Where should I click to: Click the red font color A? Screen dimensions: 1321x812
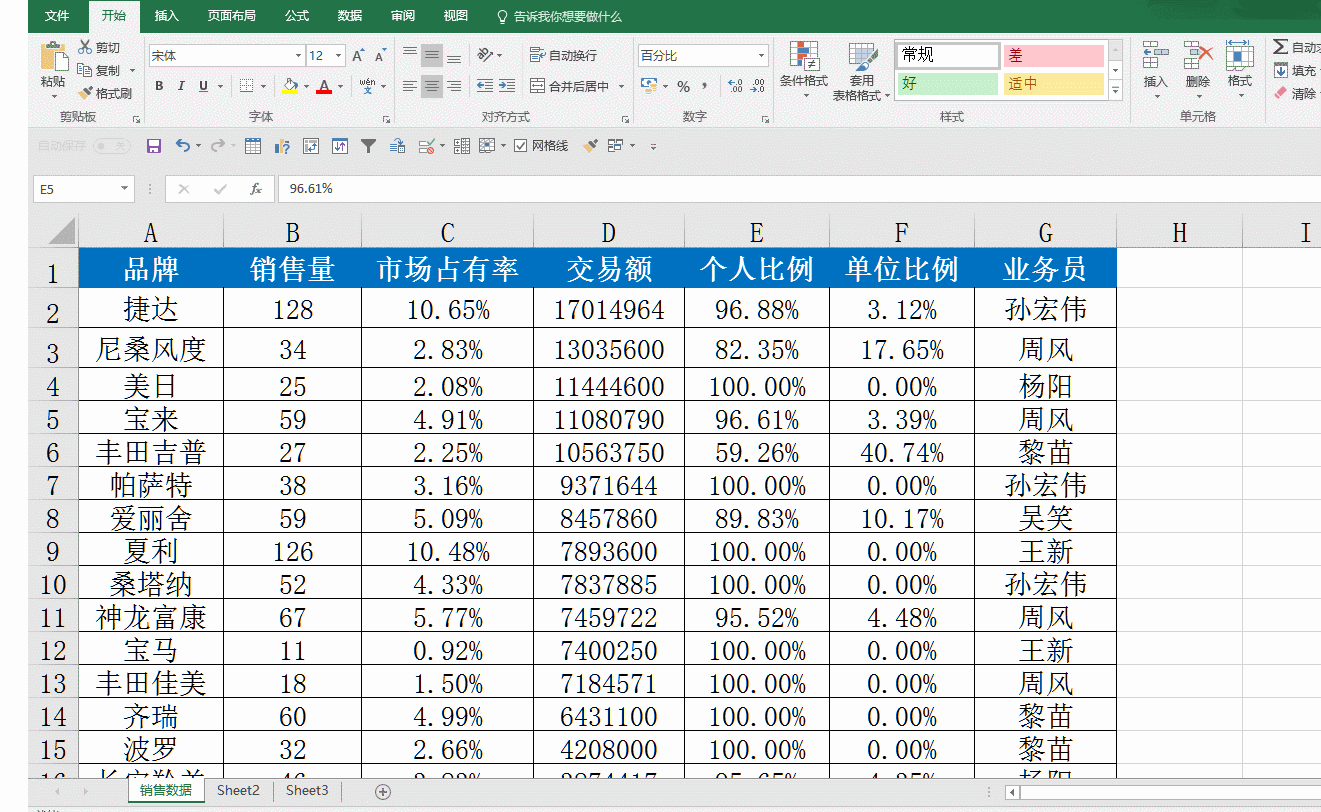click(x=323, y=87)
